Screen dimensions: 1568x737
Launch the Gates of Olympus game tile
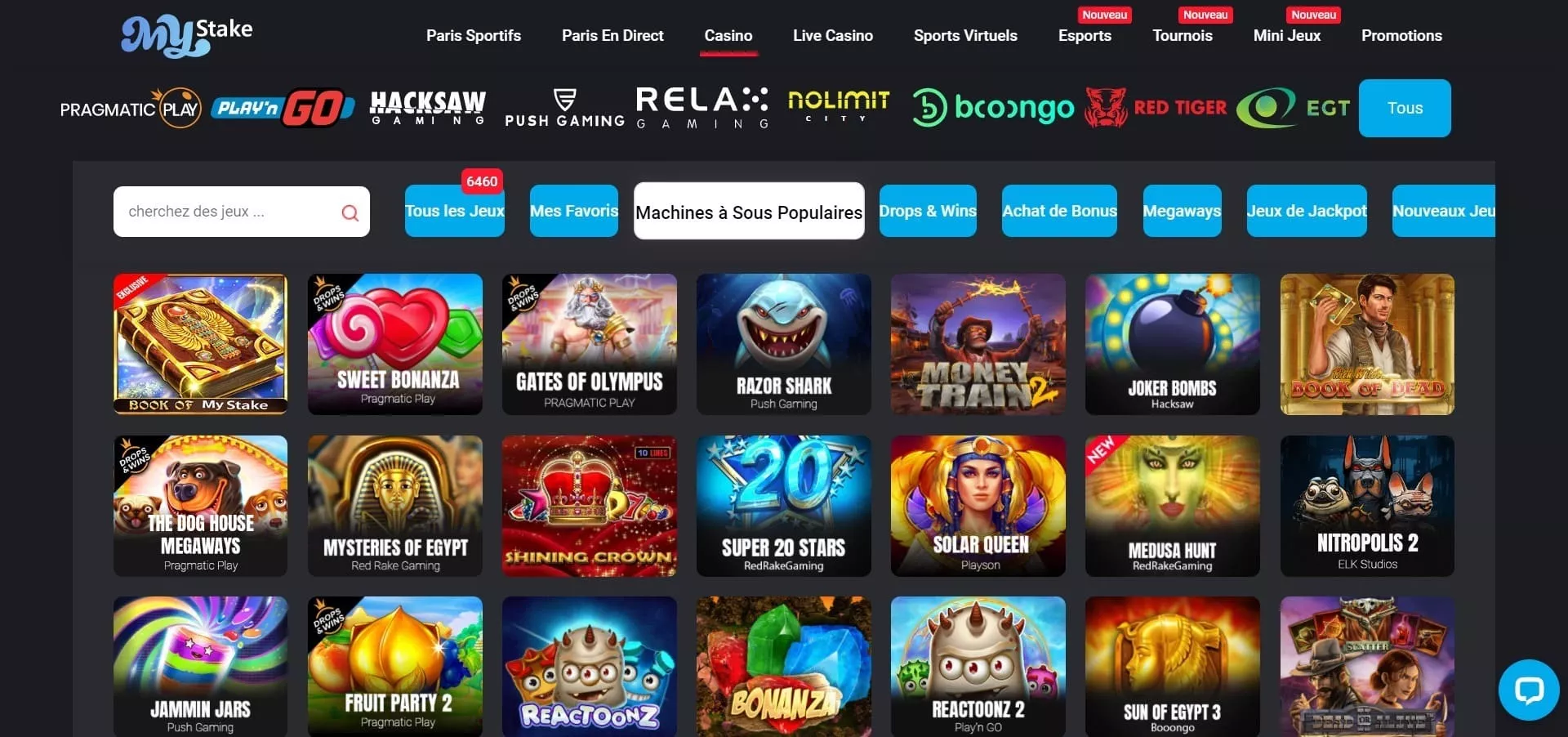tap(589, 344)
